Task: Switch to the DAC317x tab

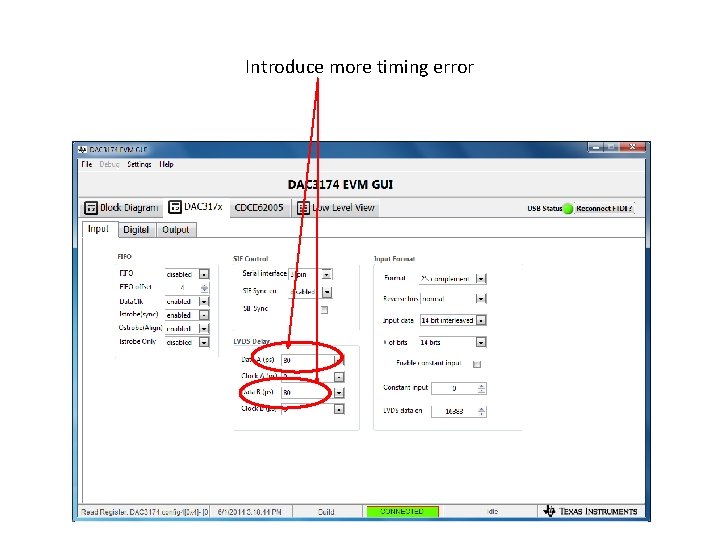Action: tap(196, 207)
